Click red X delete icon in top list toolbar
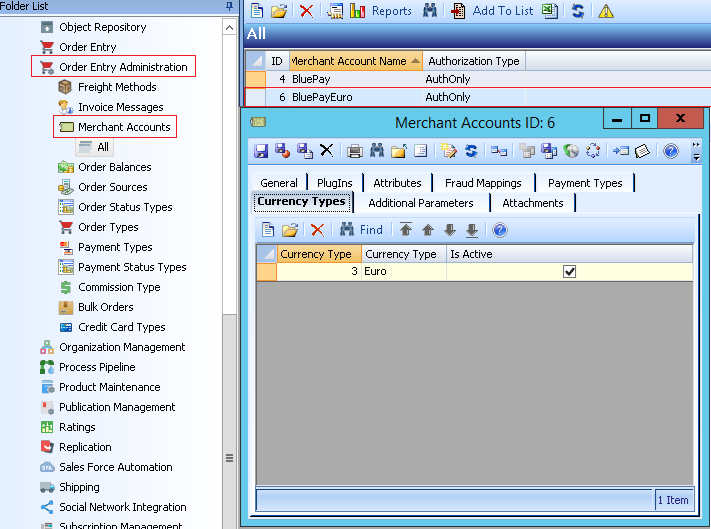The image size is (711, 529). pyautogui.click(x=307, y=11)
